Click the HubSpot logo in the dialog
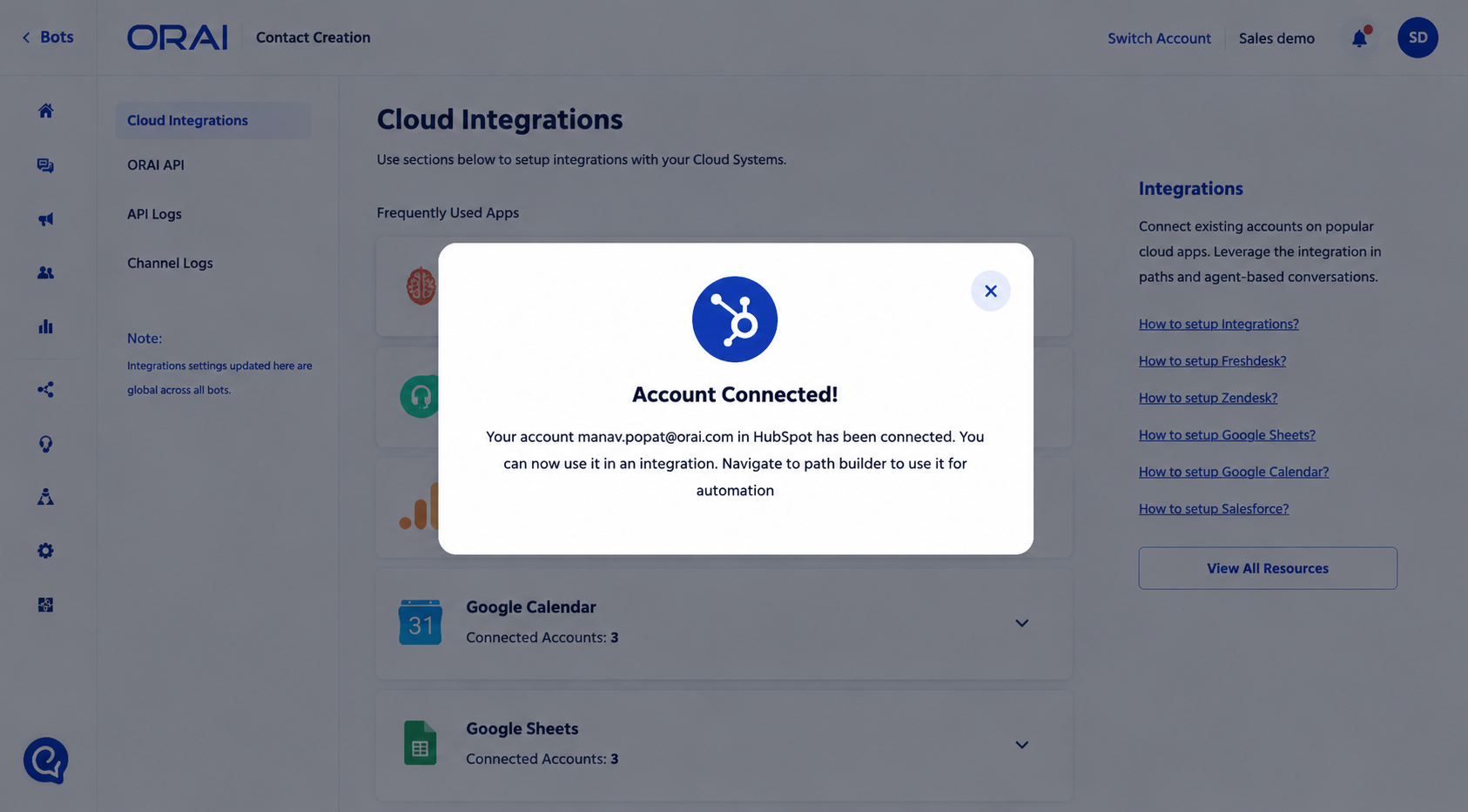This screenshot has width=1468, height=812. click(735, 319)
